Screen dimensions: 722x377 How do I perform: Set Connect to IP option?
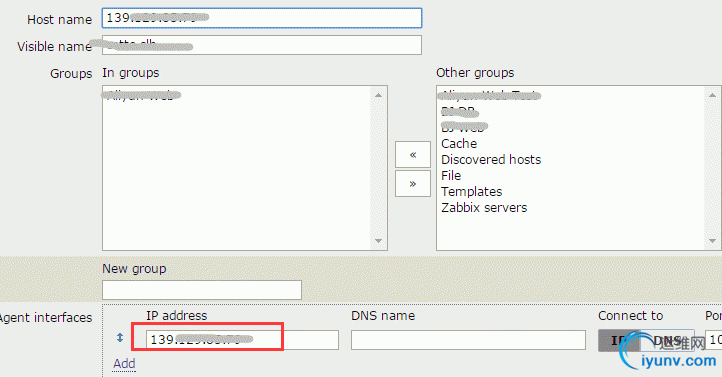tap(619, 341)
